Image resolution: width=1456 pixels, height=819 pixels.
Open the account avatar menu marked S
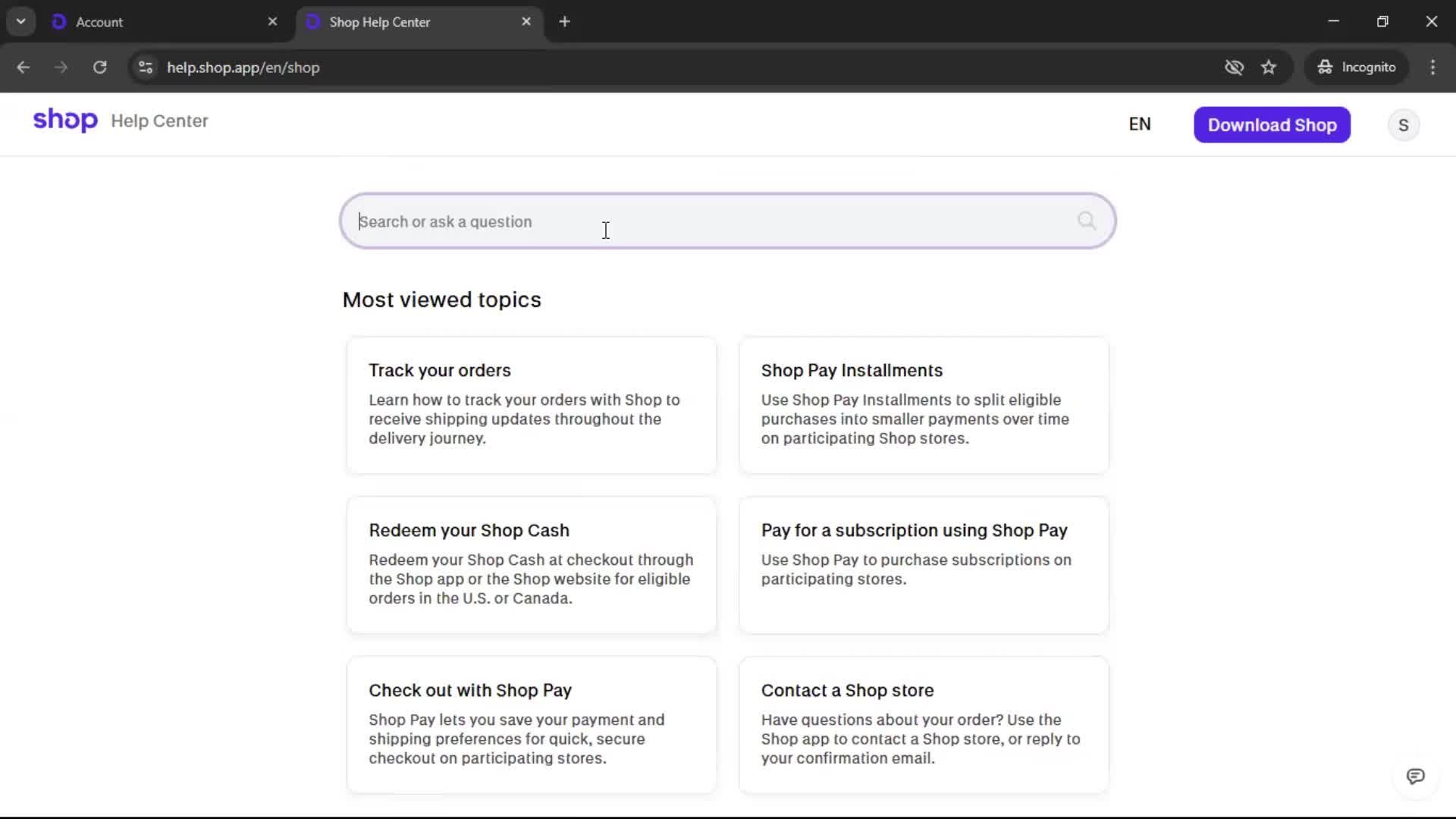[x=1404, y=124]
